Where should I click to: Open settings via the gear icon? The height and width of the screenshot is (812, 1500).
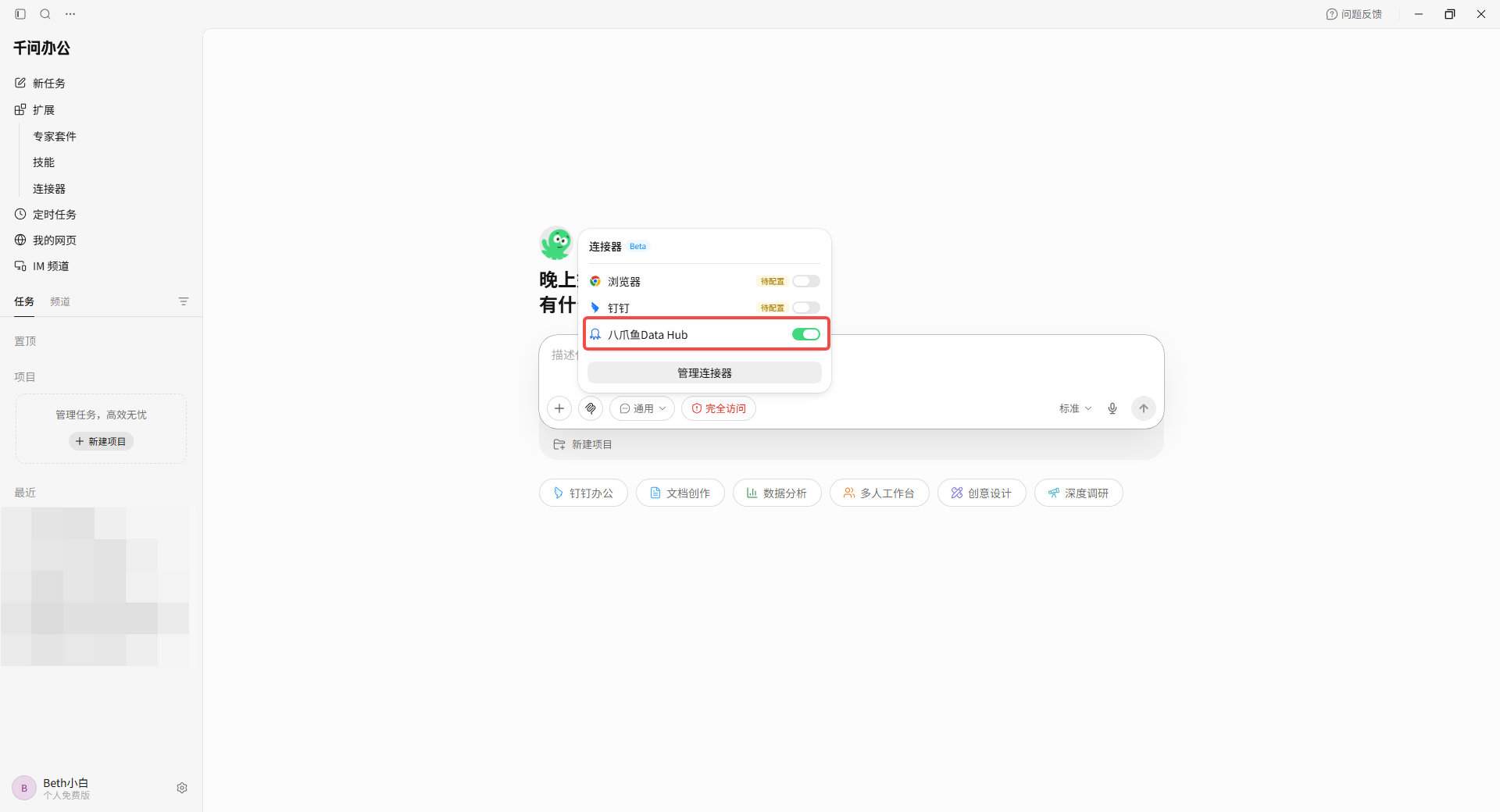182,788
